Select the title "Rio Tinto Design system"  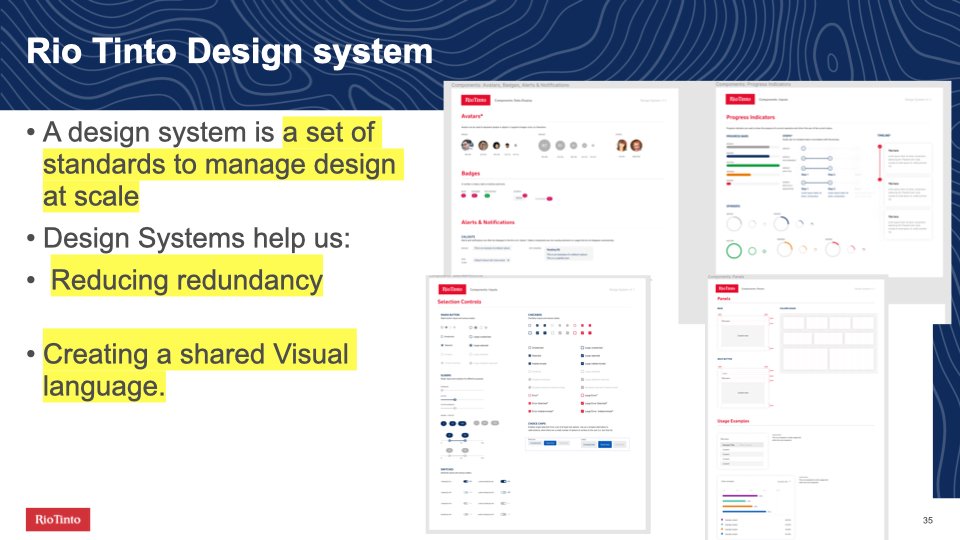230,51
